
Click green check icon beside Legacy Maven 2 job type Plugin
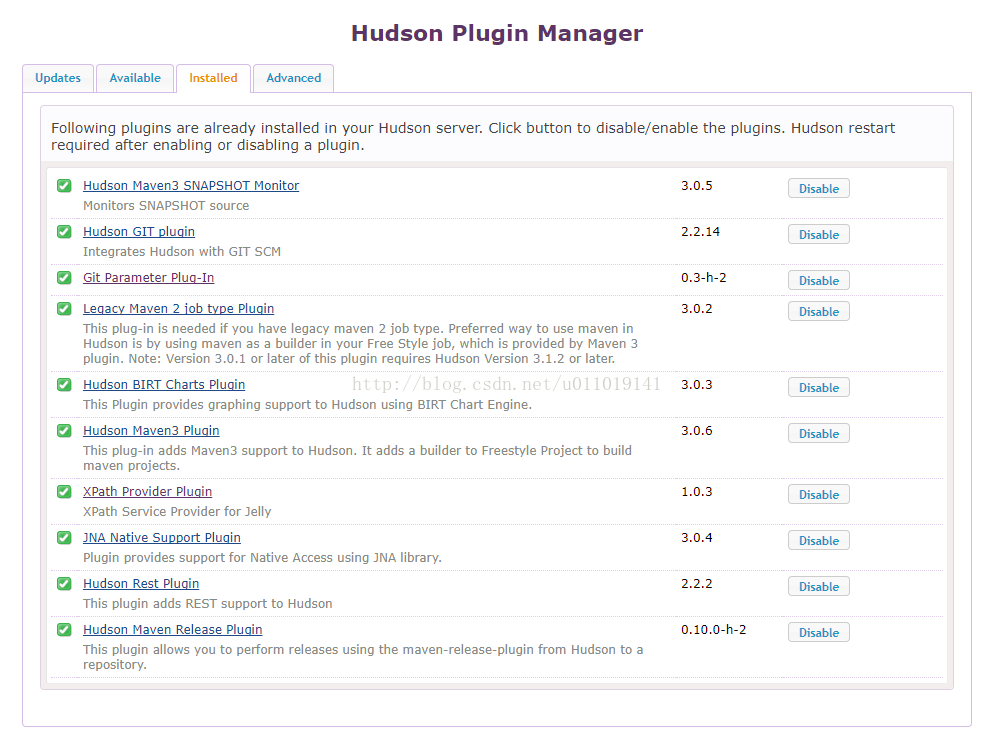point(64,308)
